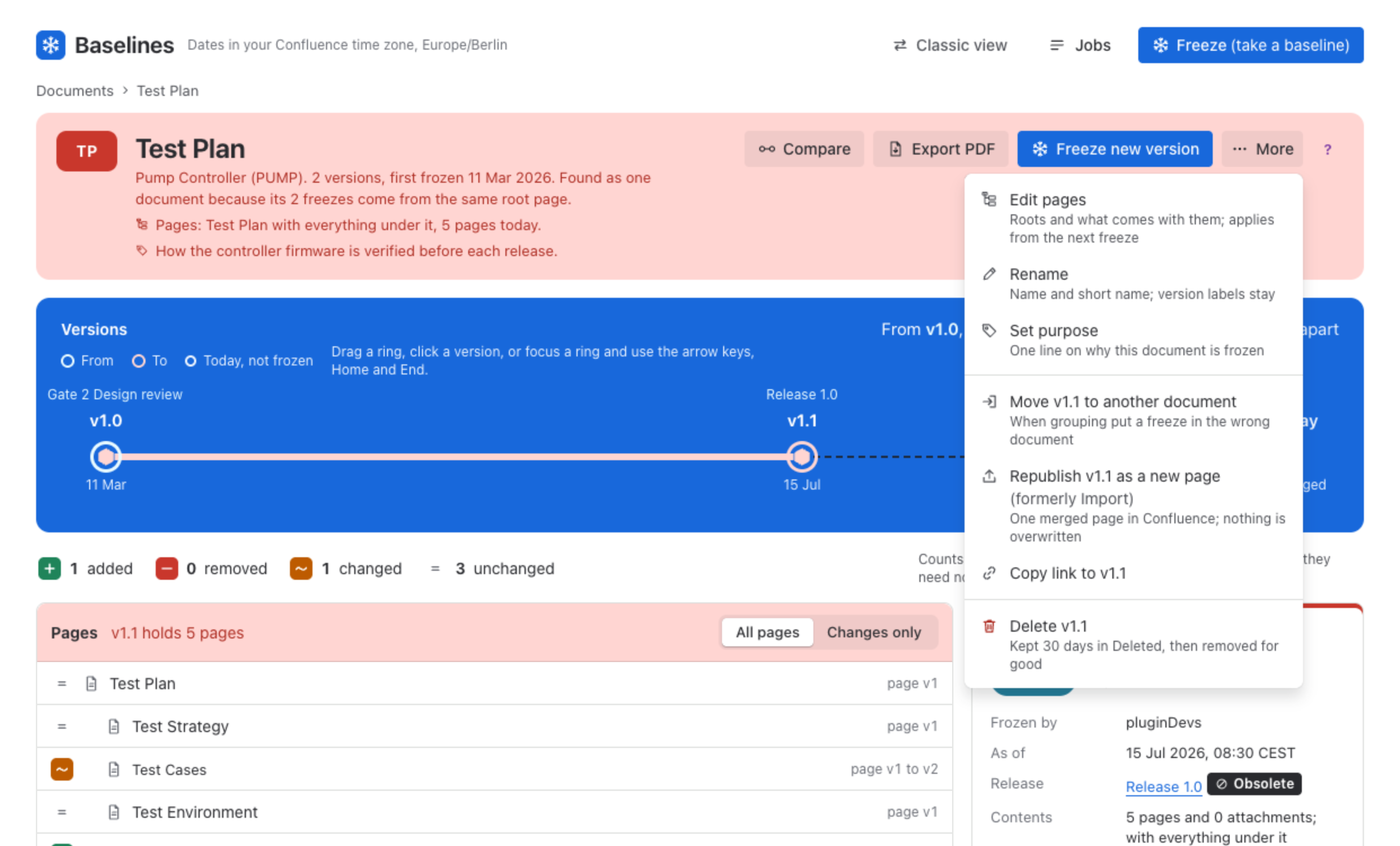Viewport: 1400px width, 846px height.
Task: Select Move v1.1 to another document
Action: click(x=1133, y=420)
